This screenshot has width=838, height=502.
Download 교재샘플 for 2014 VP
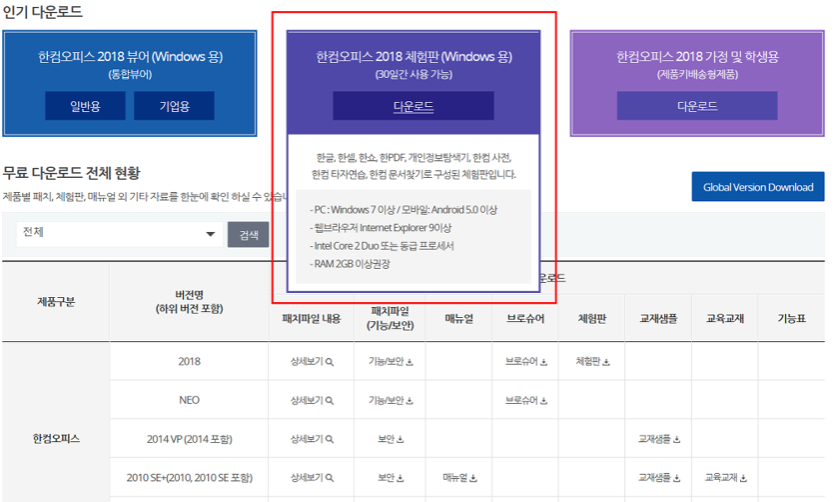tap(658, 439)
